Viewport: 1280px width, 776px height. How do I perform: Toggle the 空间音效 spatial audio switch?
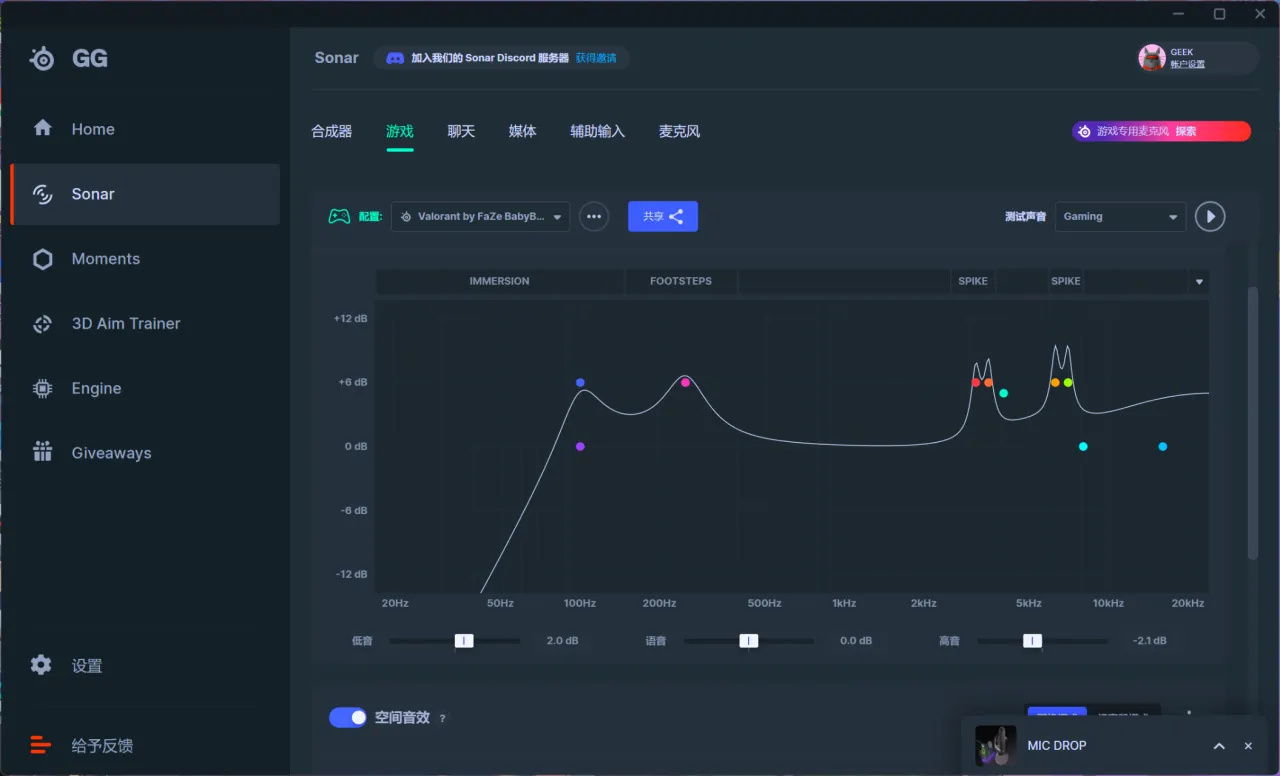pos(348,717)
